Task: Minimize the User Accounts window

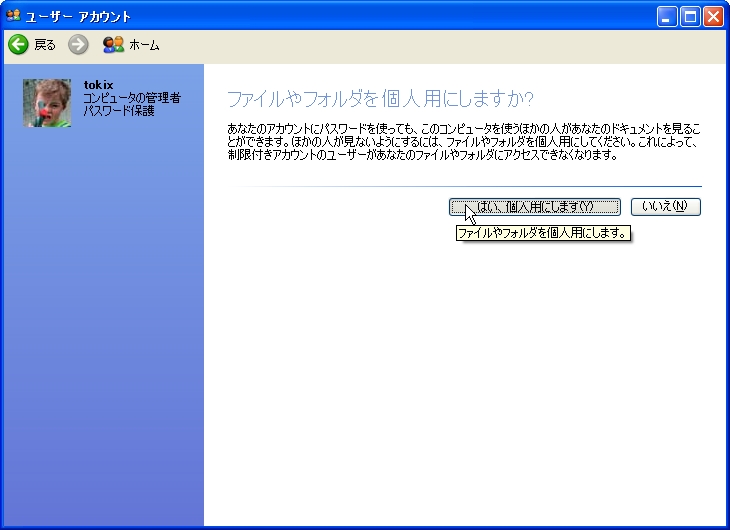Action: [x=667, y=17]
